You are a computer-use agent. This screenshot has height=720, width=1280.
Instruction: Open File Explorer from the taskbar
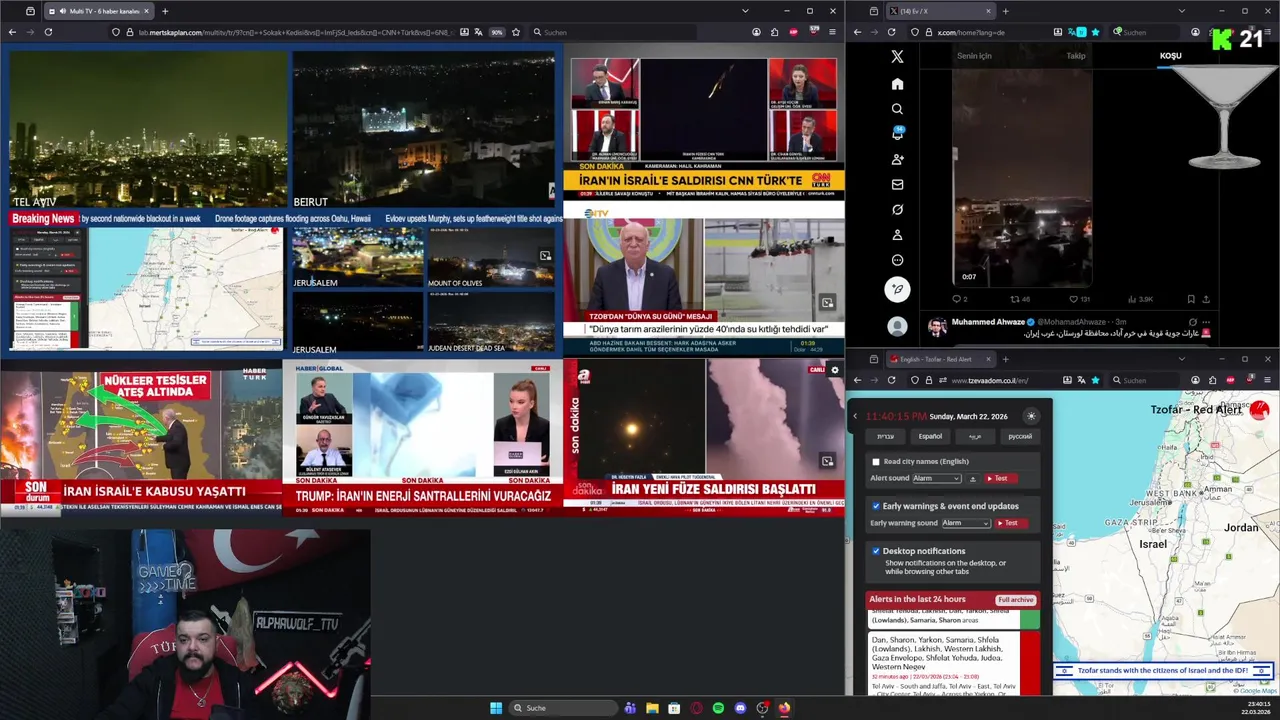click(x=652, y=708)
